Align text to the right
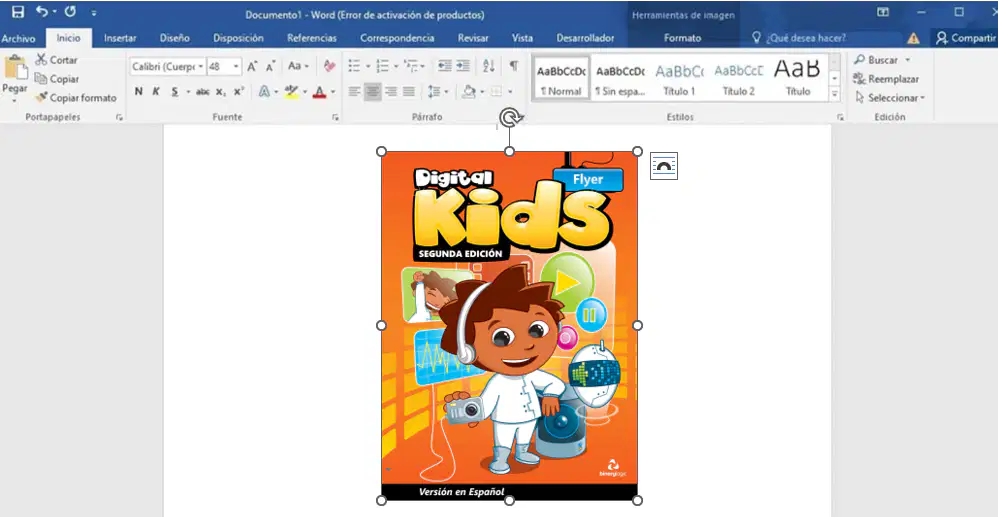Viewport: 998px width, 517px height. coord(391,92)
